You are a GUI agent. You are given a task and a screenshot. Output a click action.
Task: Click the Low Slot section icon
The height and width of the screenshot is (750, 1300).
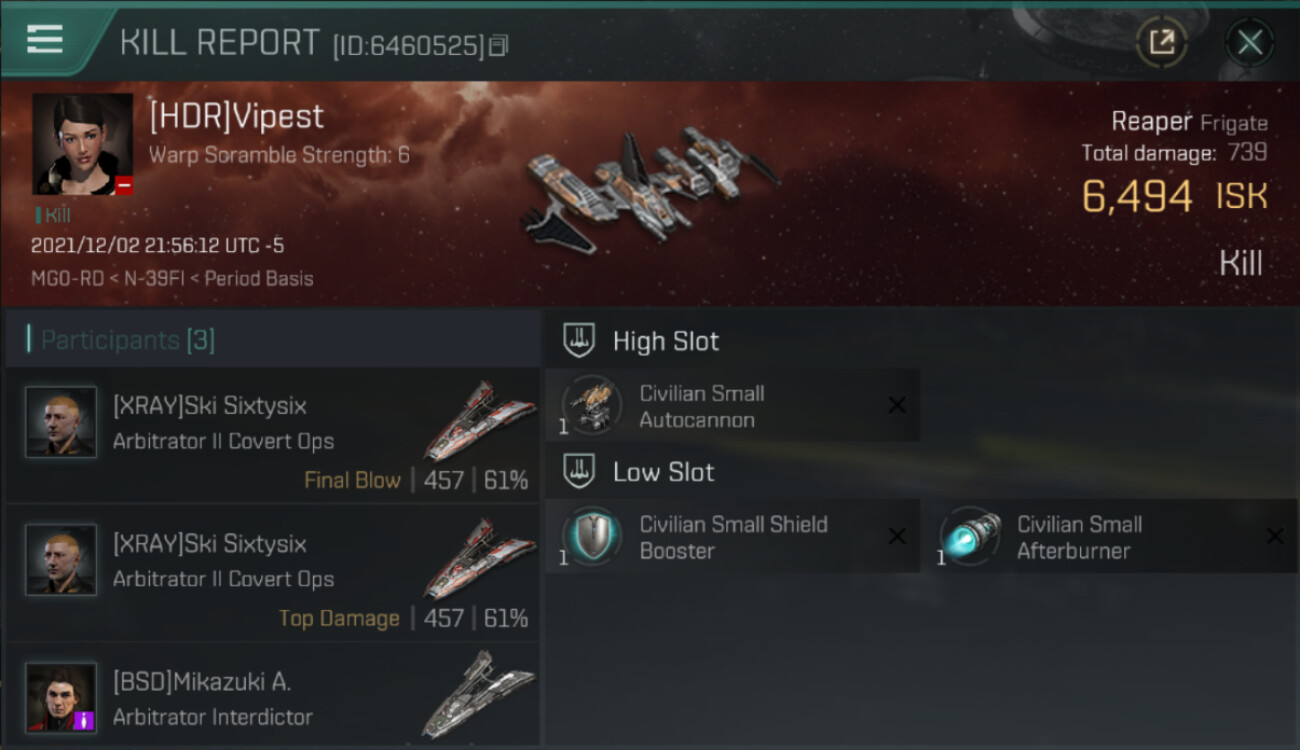coord(579,471)
